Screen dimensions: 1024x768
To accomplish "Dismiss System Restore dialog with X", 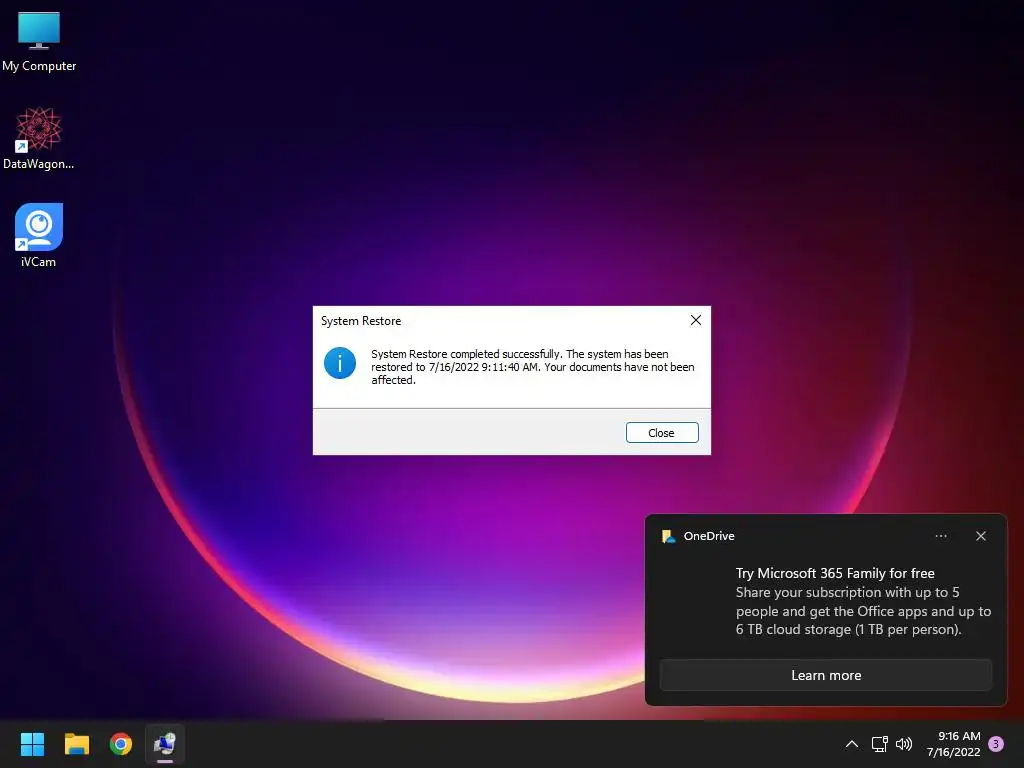I will point(696,320).
